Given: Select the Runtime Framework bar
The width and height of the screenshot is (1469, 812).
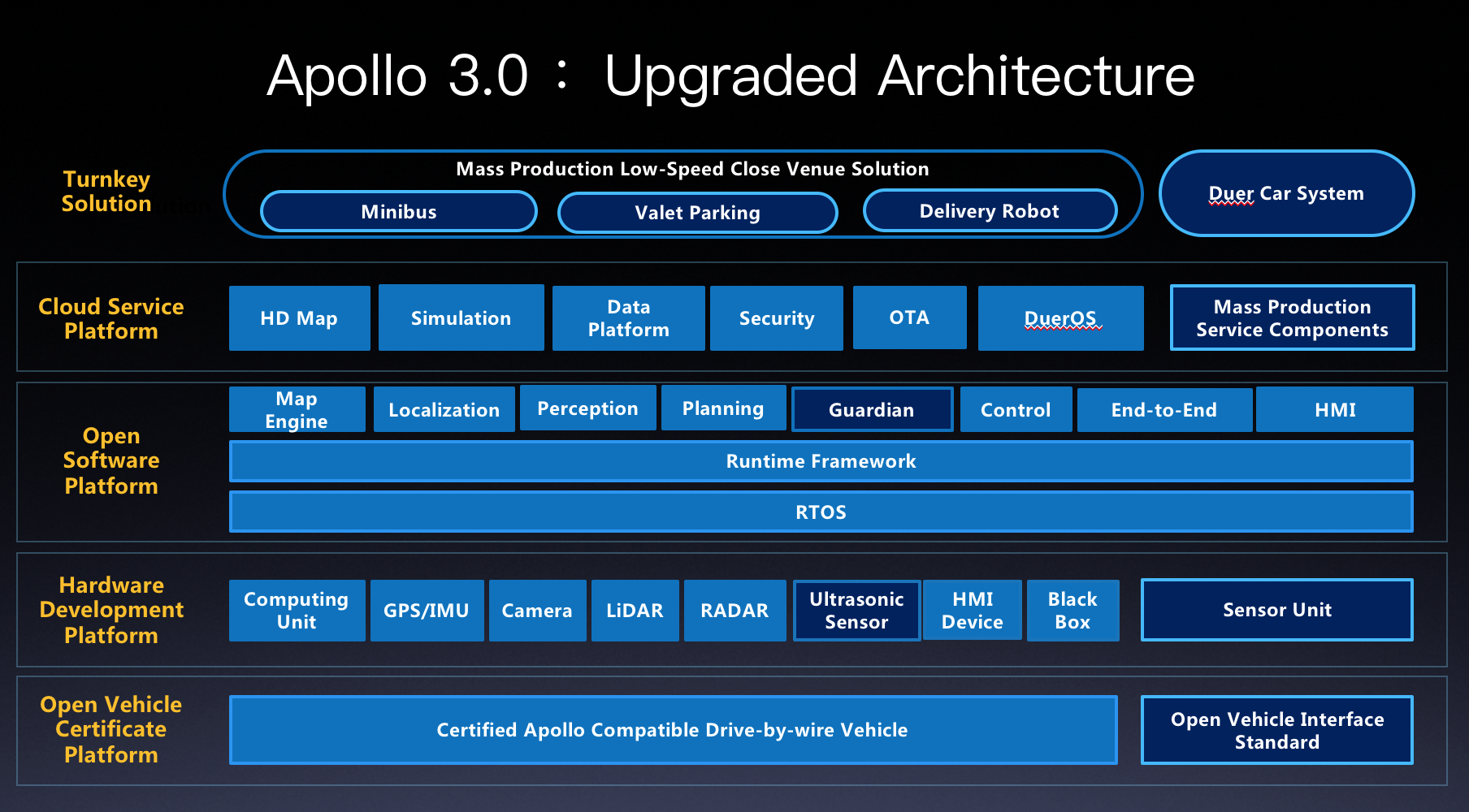Looking at the screenshot, I should click(821, 461).
